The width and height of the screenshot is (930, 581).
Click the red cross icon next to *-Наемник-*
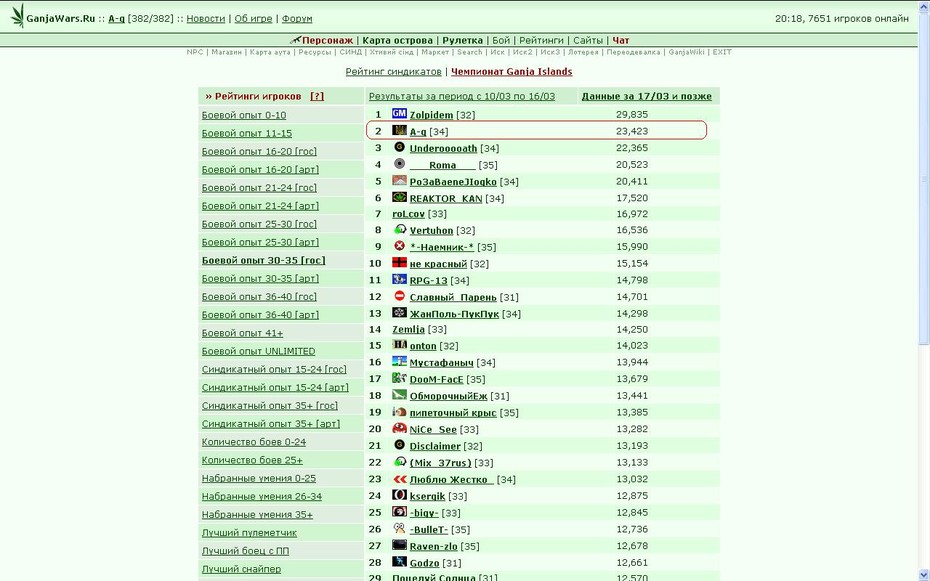[399, 245]
